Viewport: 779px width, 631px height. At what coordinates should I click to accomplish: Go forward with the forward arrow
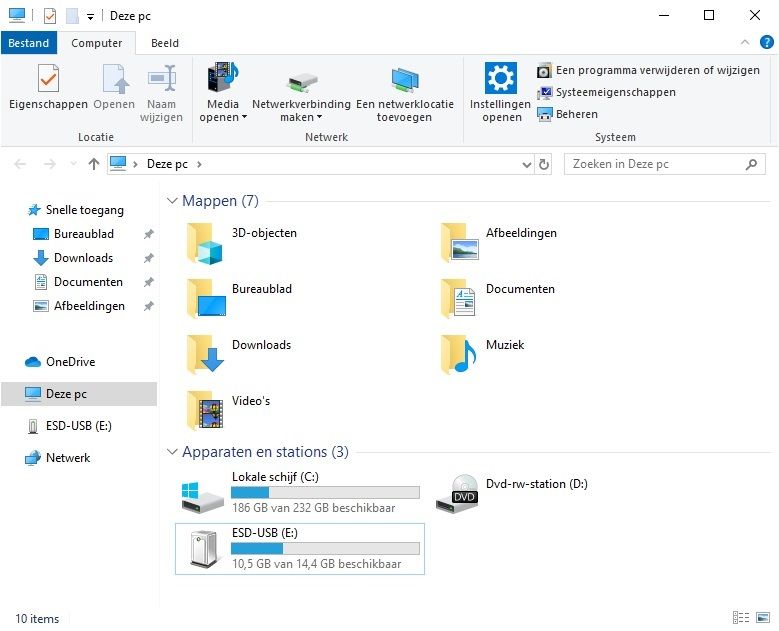click(50, 164)
